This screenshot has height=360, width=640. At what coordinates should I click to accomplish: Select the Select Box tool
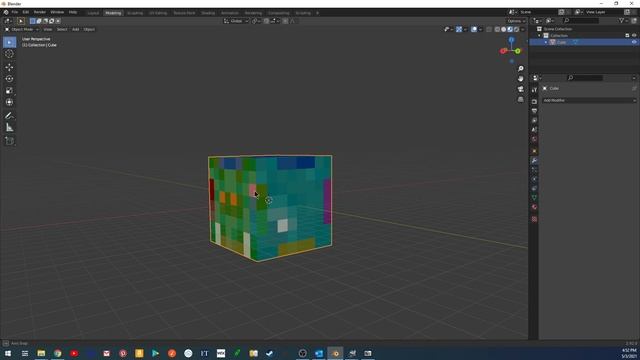[x=9, y=42]
